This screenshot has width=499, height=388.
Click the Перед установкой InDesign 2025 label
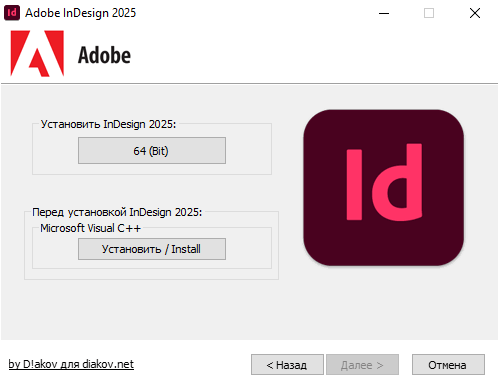[117, 212]
